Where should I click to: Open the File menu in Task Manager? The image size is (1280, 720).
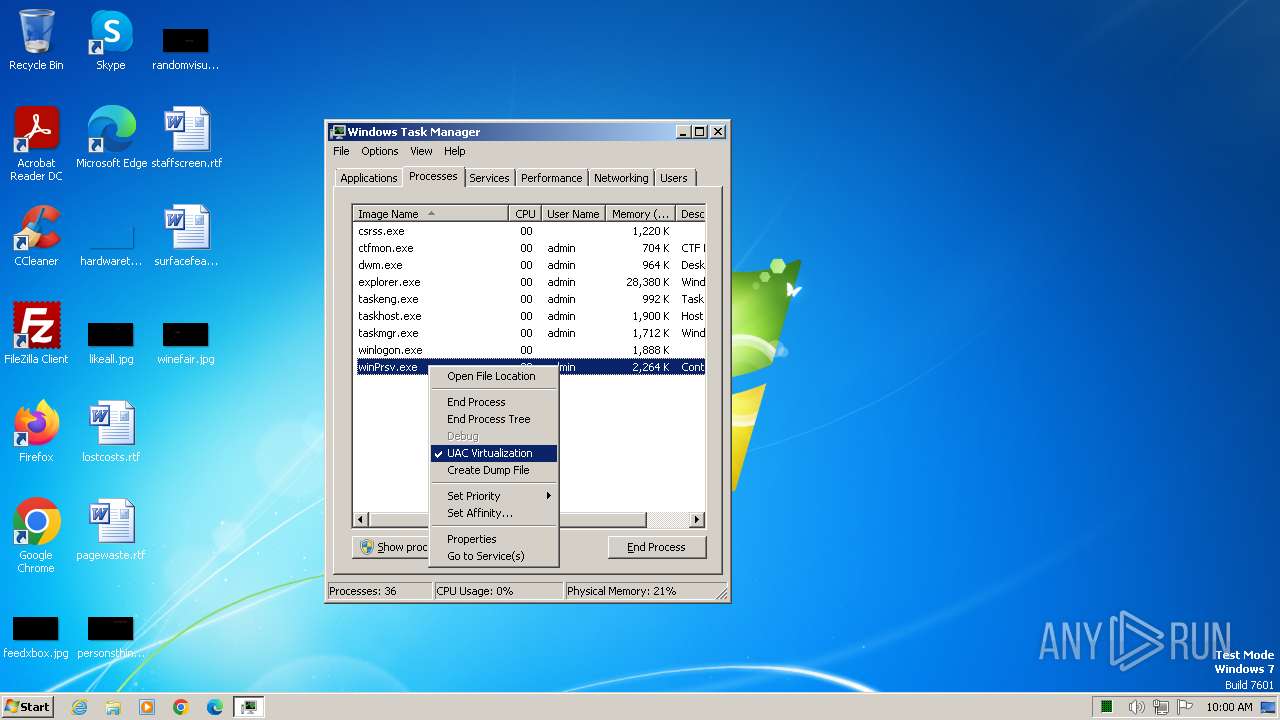pyautogui.click(x=341, y=151)
